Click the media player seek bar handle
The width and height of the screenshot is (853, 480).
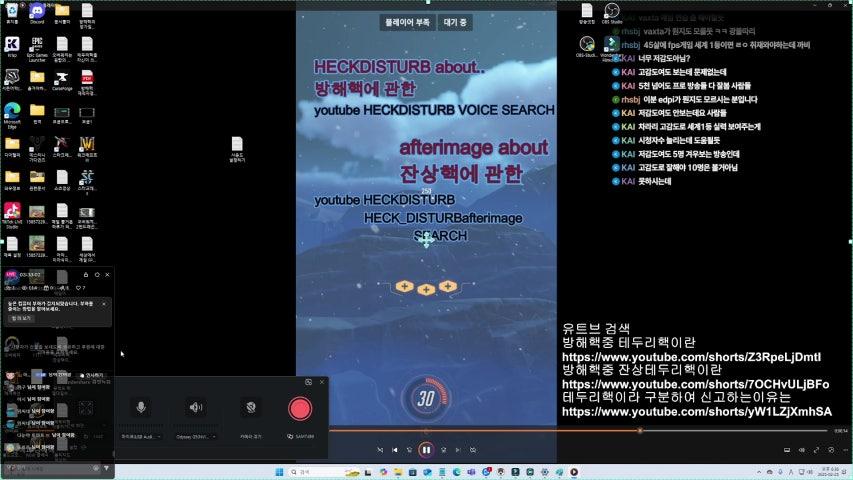tap(640, 430)
